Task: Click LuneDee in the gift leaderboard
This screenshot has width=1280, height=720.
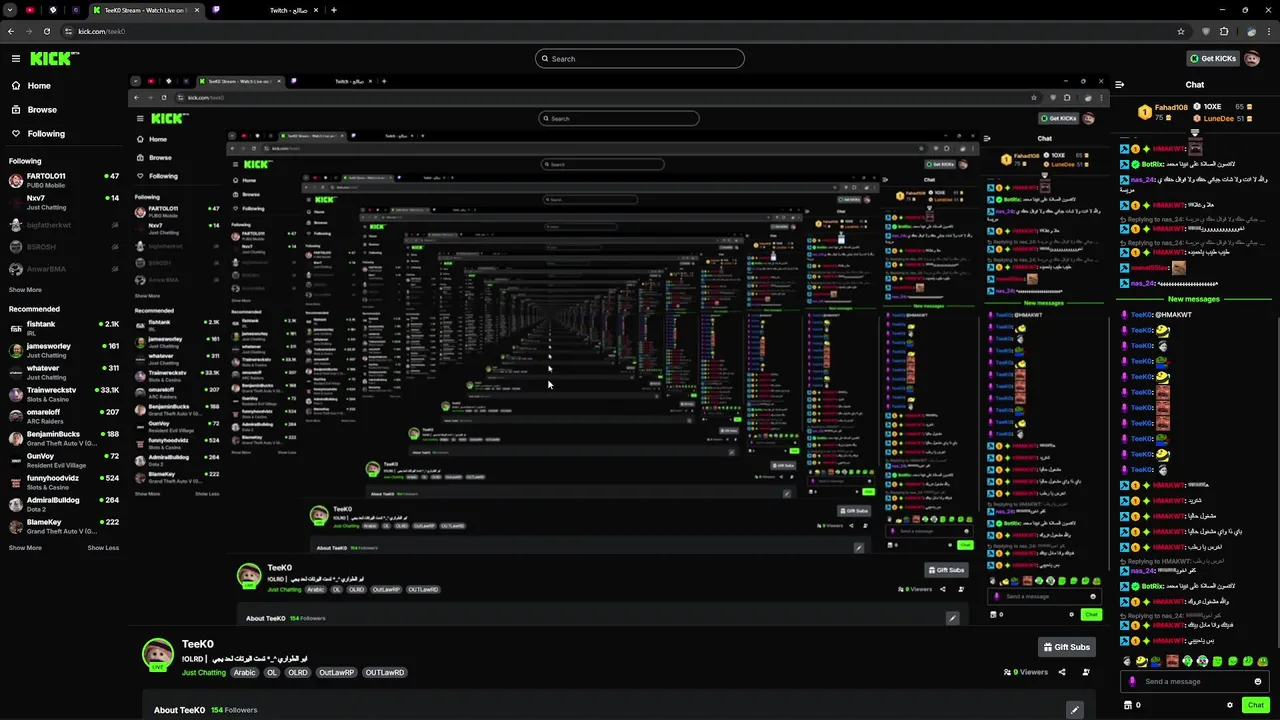Action: point(1219,118)
